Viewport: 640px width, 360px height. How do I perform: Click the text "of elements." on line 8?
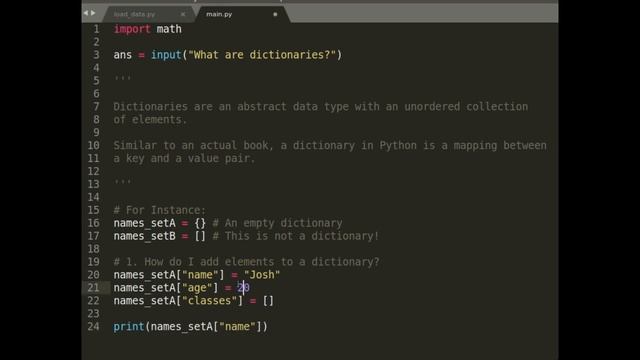[x=150, y=120]
